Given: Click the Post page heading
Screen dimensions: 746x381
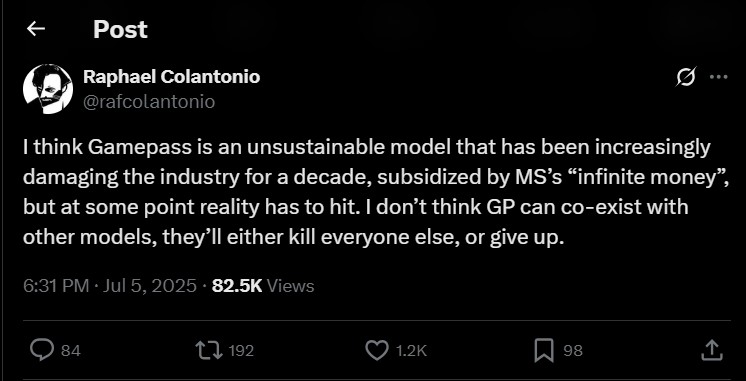Looking at the screenshot, I should [120, 29].
